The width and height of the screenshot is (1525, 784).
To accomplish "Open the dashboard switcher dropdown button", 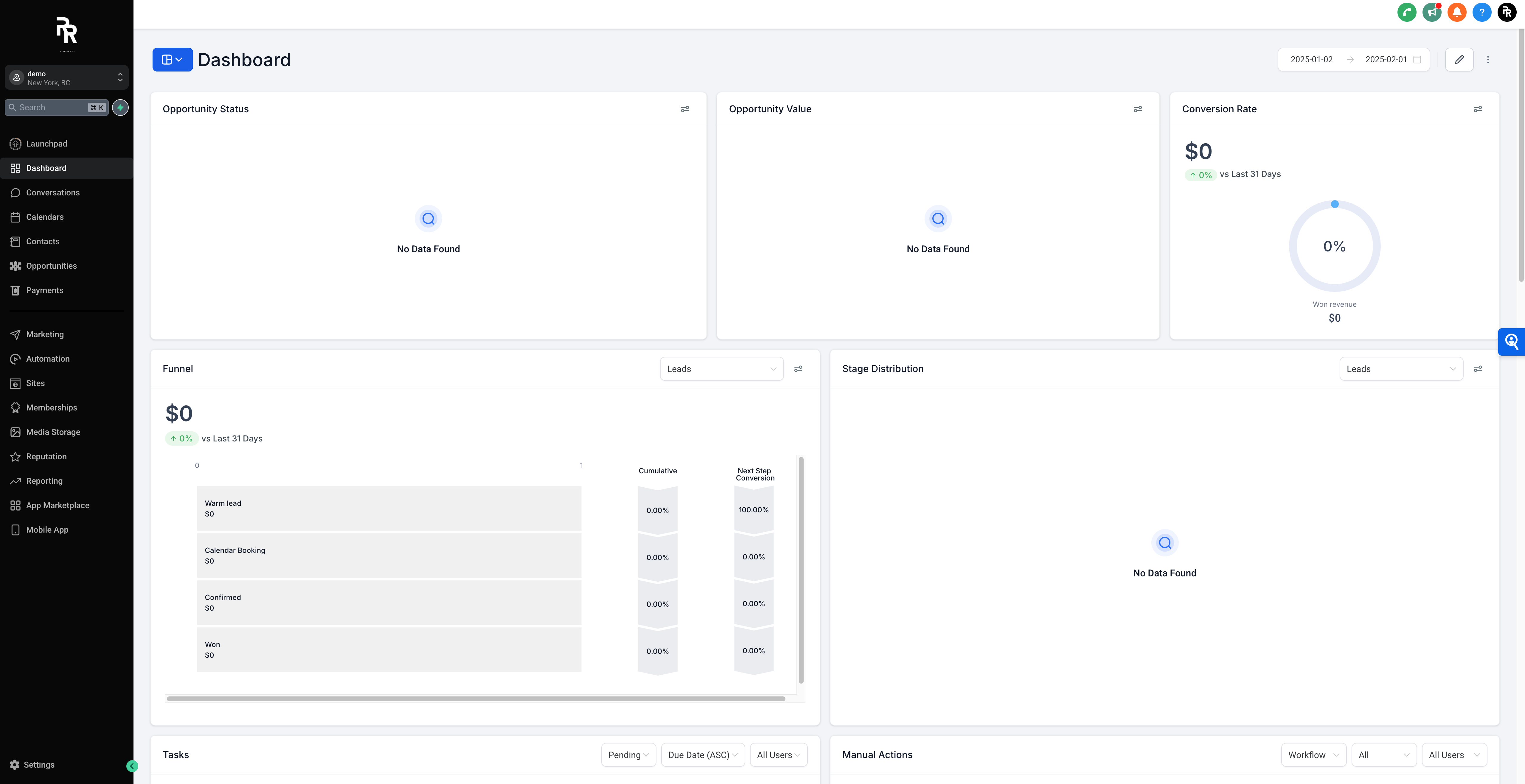I will click(x=172, y=60).
